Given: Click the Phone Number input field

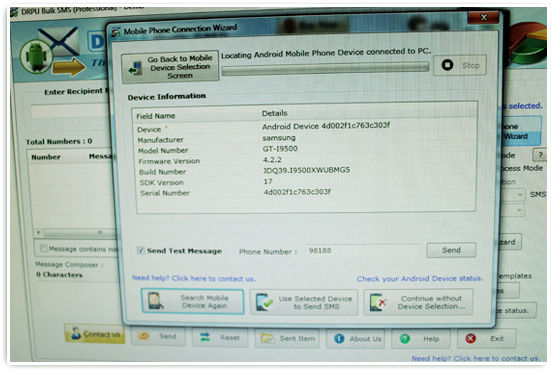Looking at the screenshot, I should 363,251.
